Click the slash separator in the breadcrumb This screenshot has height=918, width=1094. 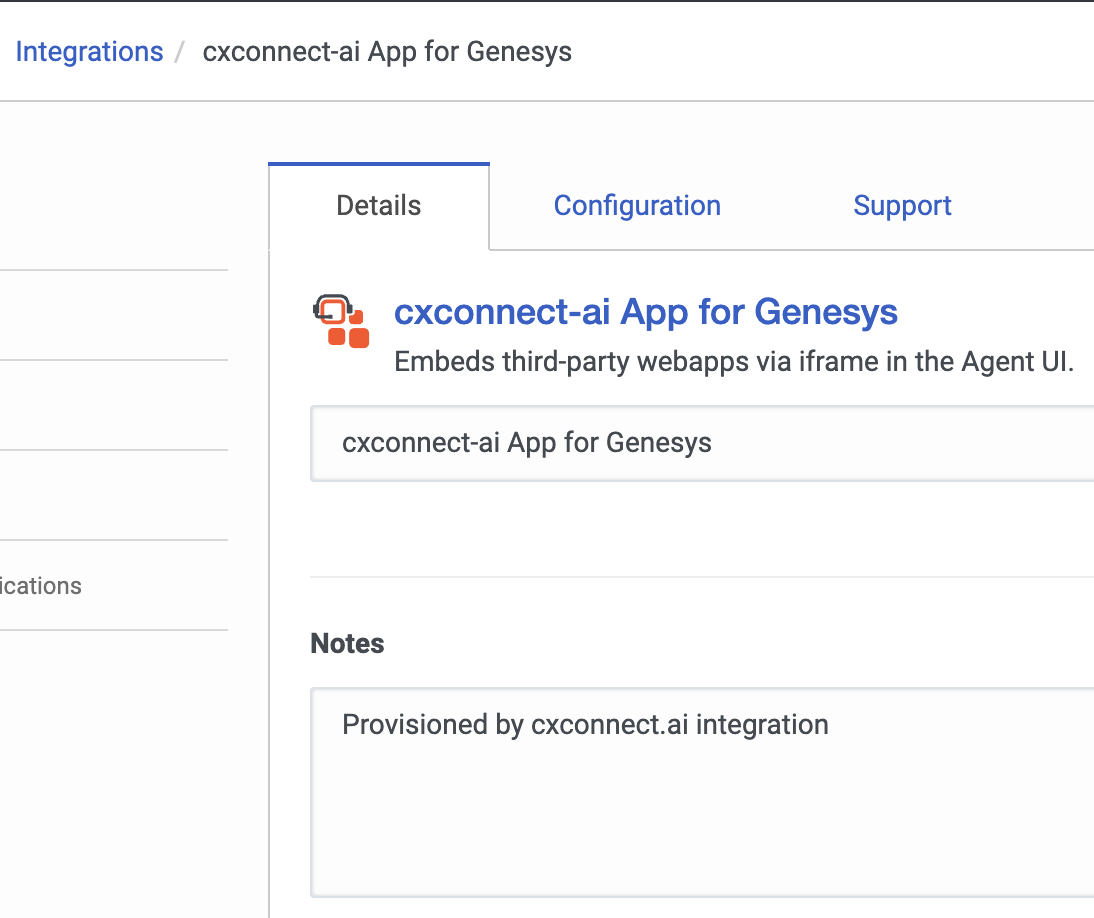click(x=181, y=52)
